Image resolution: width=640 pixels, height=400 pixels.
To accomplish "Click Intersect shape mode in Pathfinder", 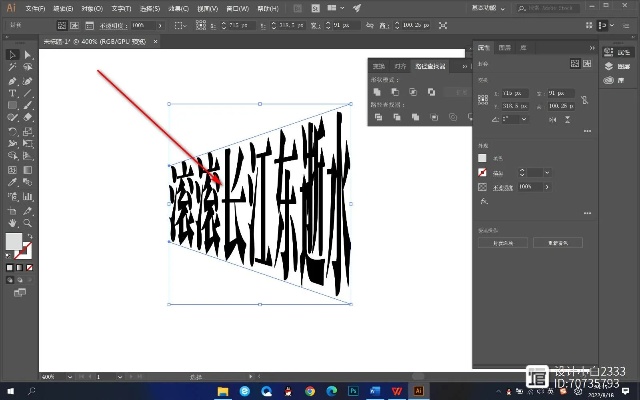I will coord(413,92).
